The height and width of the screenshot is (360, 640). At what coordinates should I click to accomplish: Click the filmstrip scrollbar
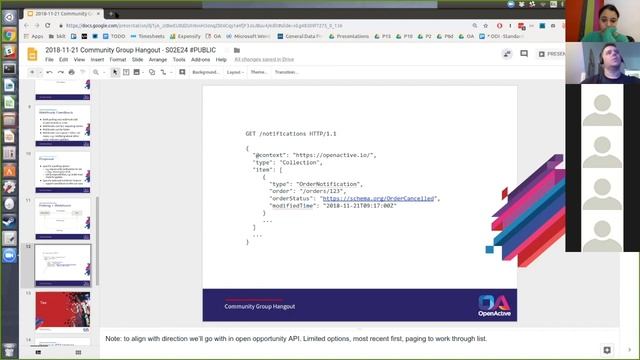(x=97, y=241)
